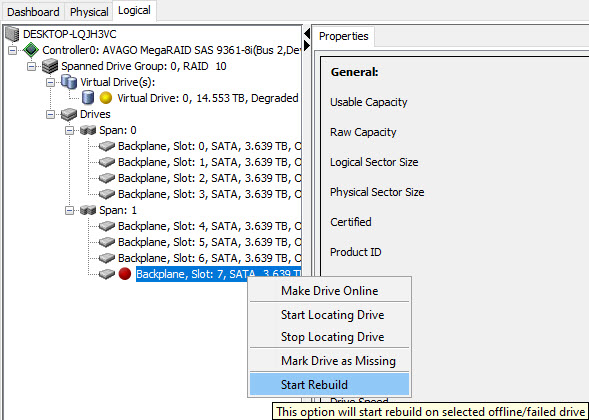Collapse the Span: 1 branch
This screenshot has height=420, width=589.
69,210
